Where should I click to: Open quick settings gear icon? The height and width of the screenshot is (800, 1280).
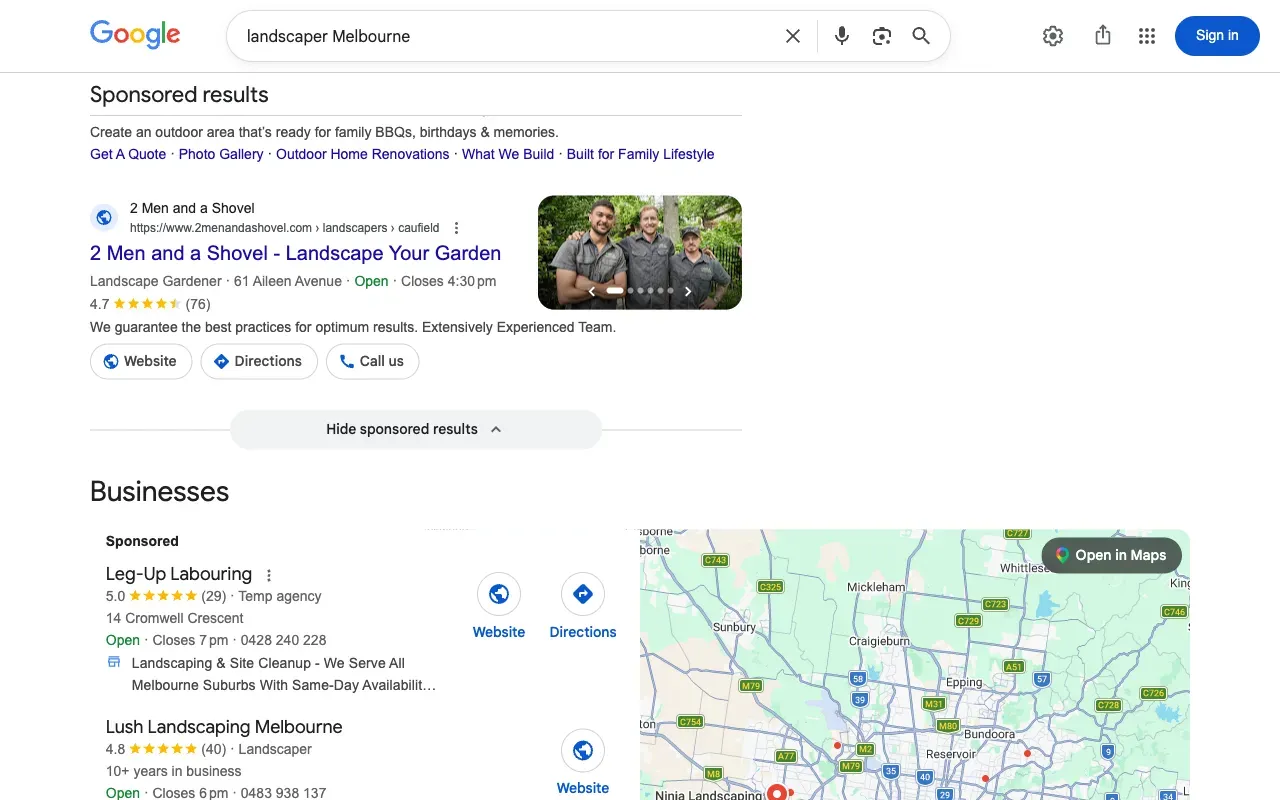1053,36
